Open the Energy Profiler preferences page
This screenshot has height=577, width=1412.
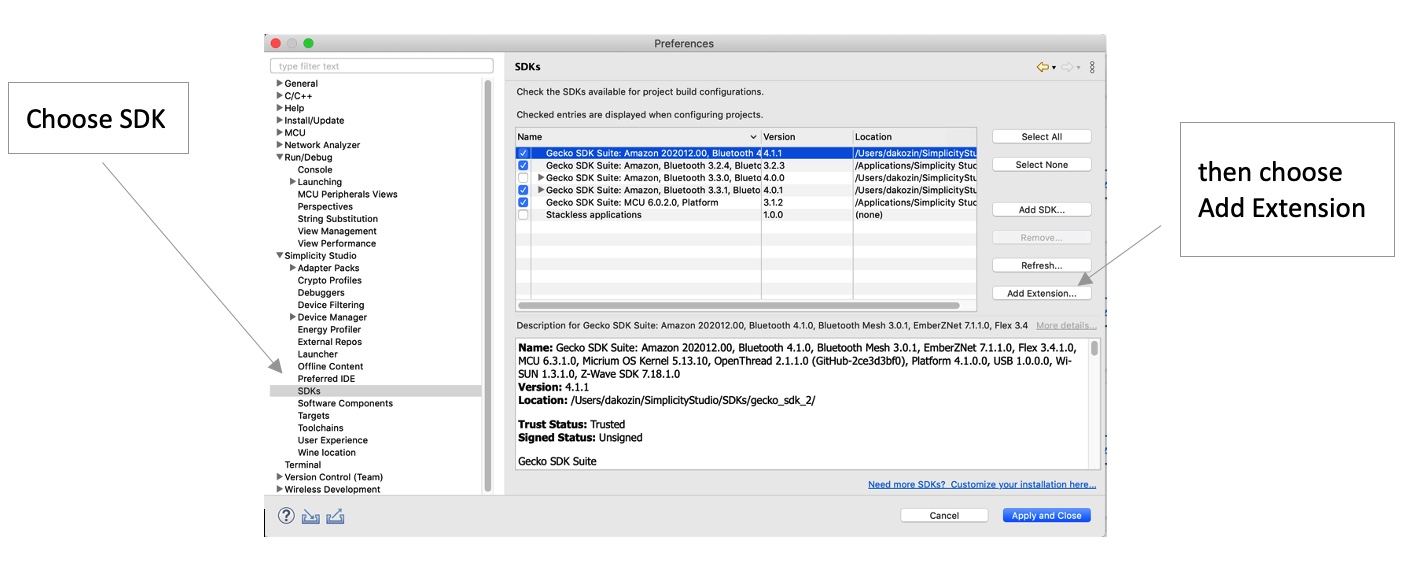tap(329, 330)
